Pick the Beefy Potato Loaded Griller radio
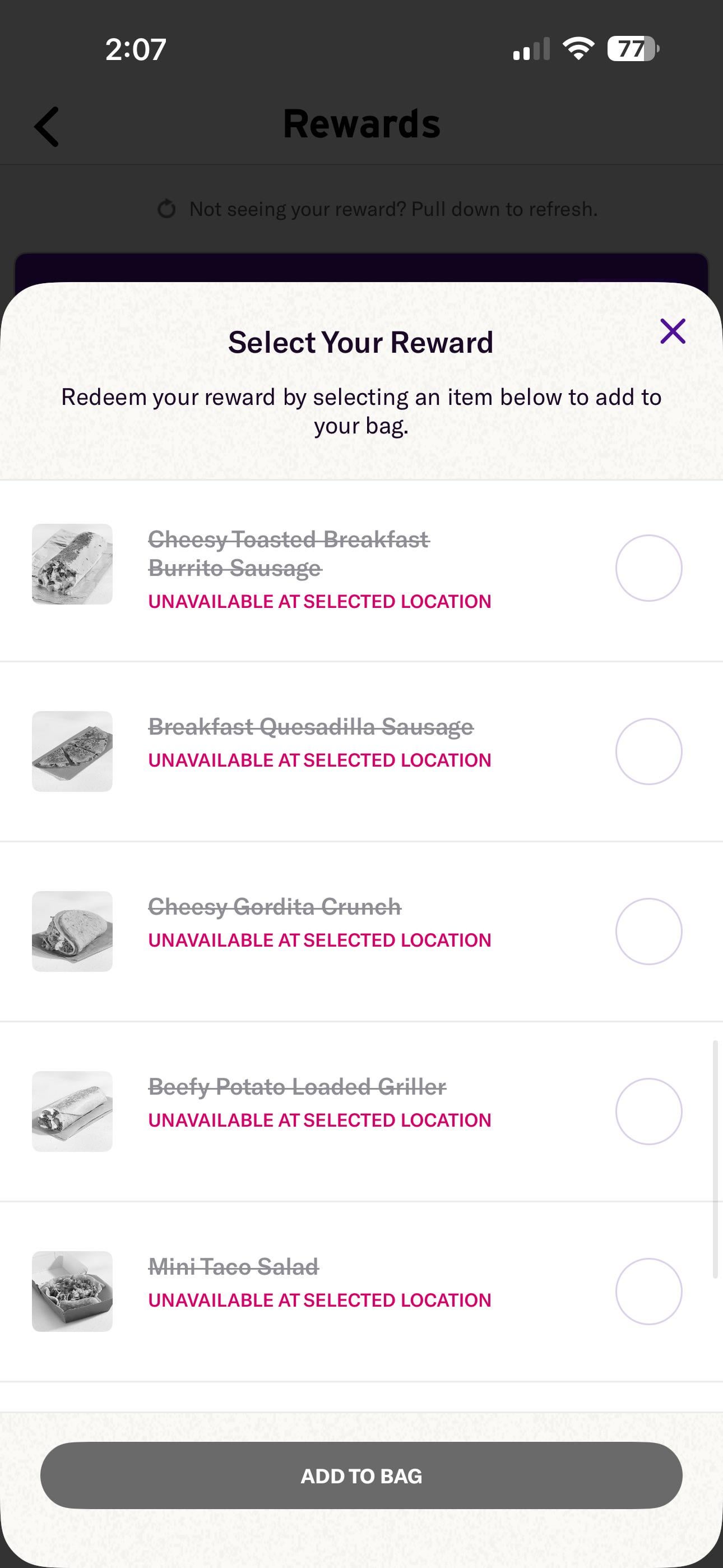 tap(648, 1112)
